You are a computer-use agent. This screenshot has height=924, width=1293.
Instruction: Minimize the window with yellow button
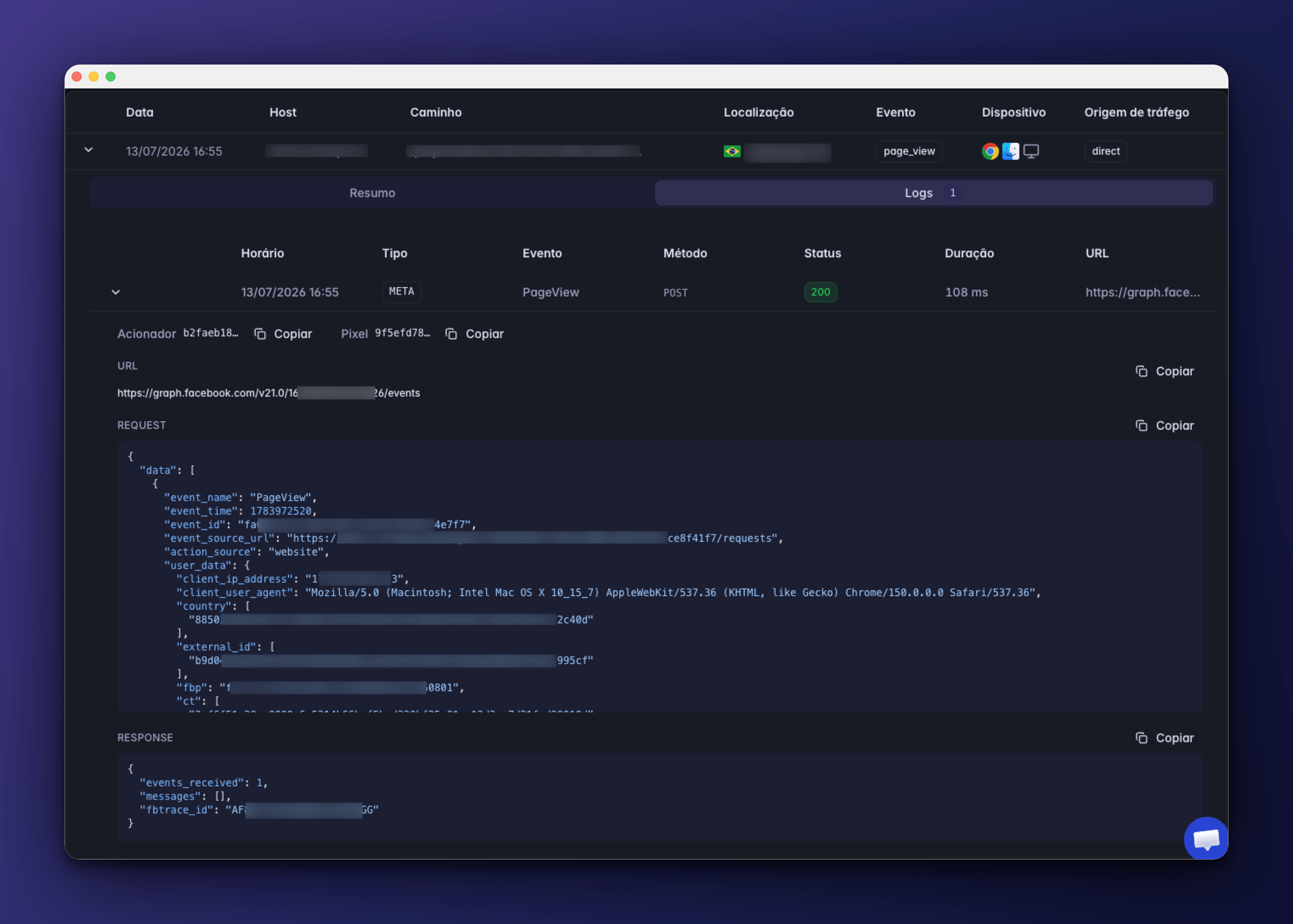[94, 77]
